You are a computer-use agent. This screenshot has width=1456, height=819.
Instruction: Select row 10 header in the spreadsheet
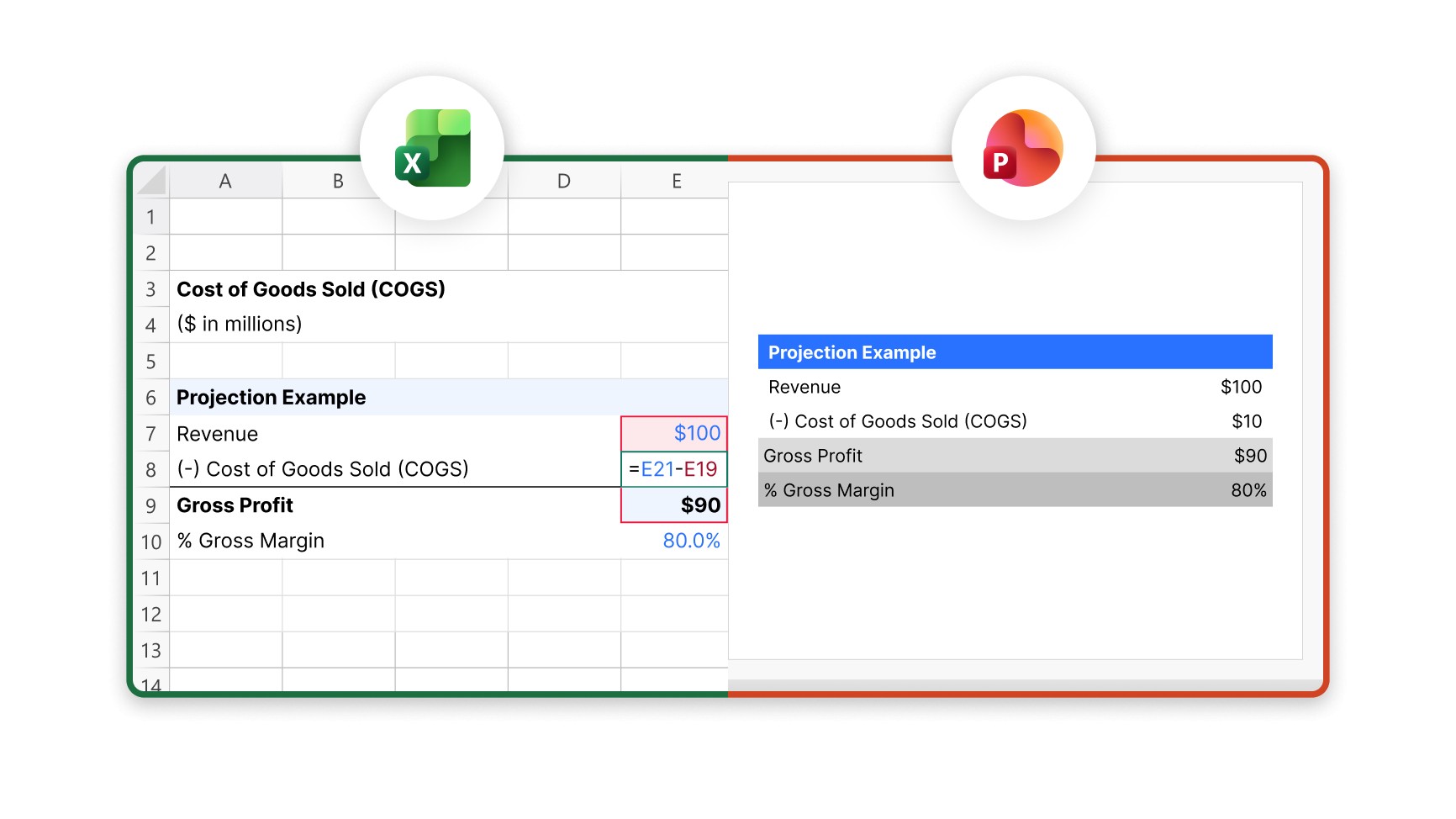pyautogui.click(x=151, y=542)
